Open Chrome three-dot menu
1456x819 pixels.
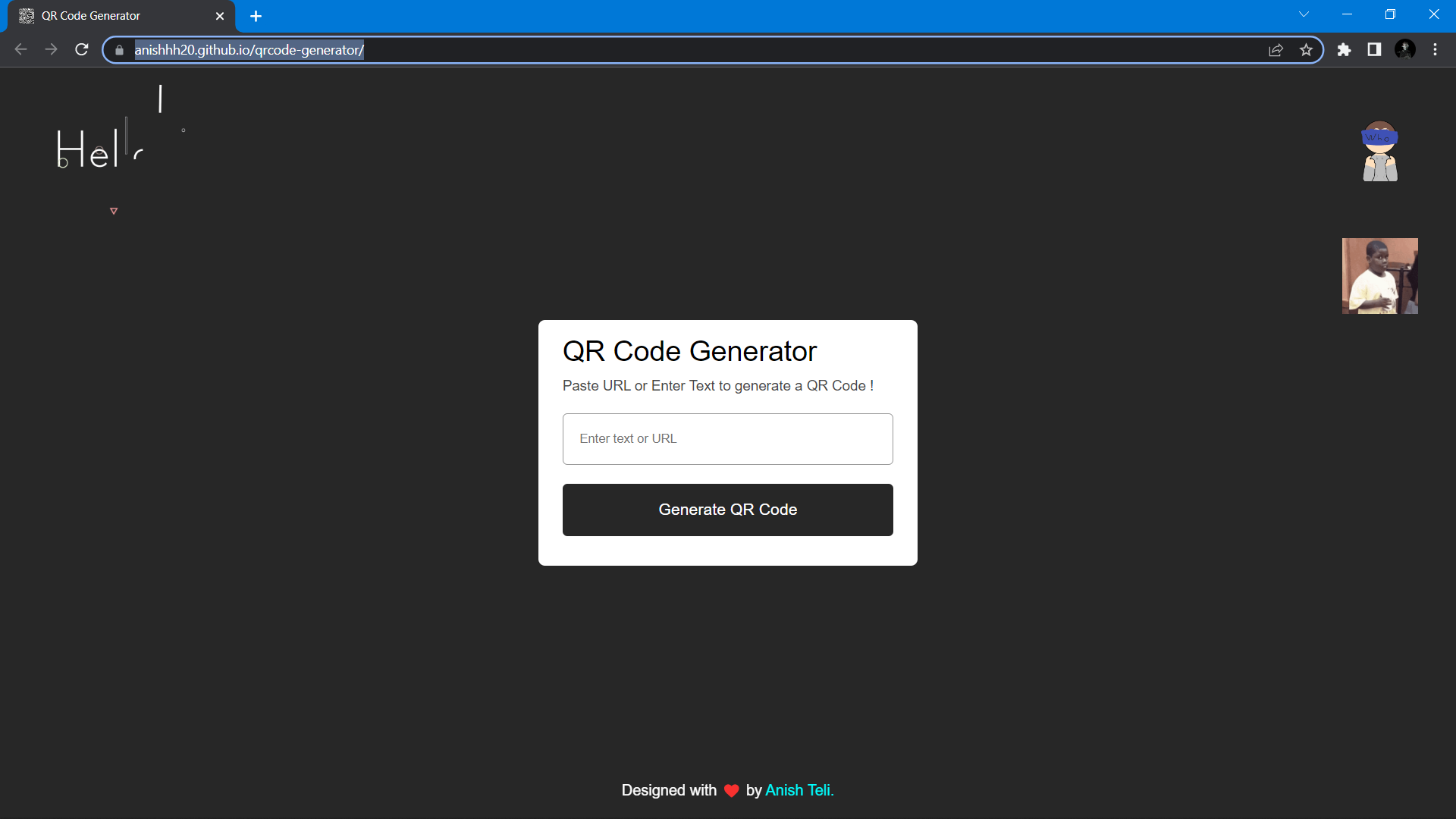(x=1435, y=50)
